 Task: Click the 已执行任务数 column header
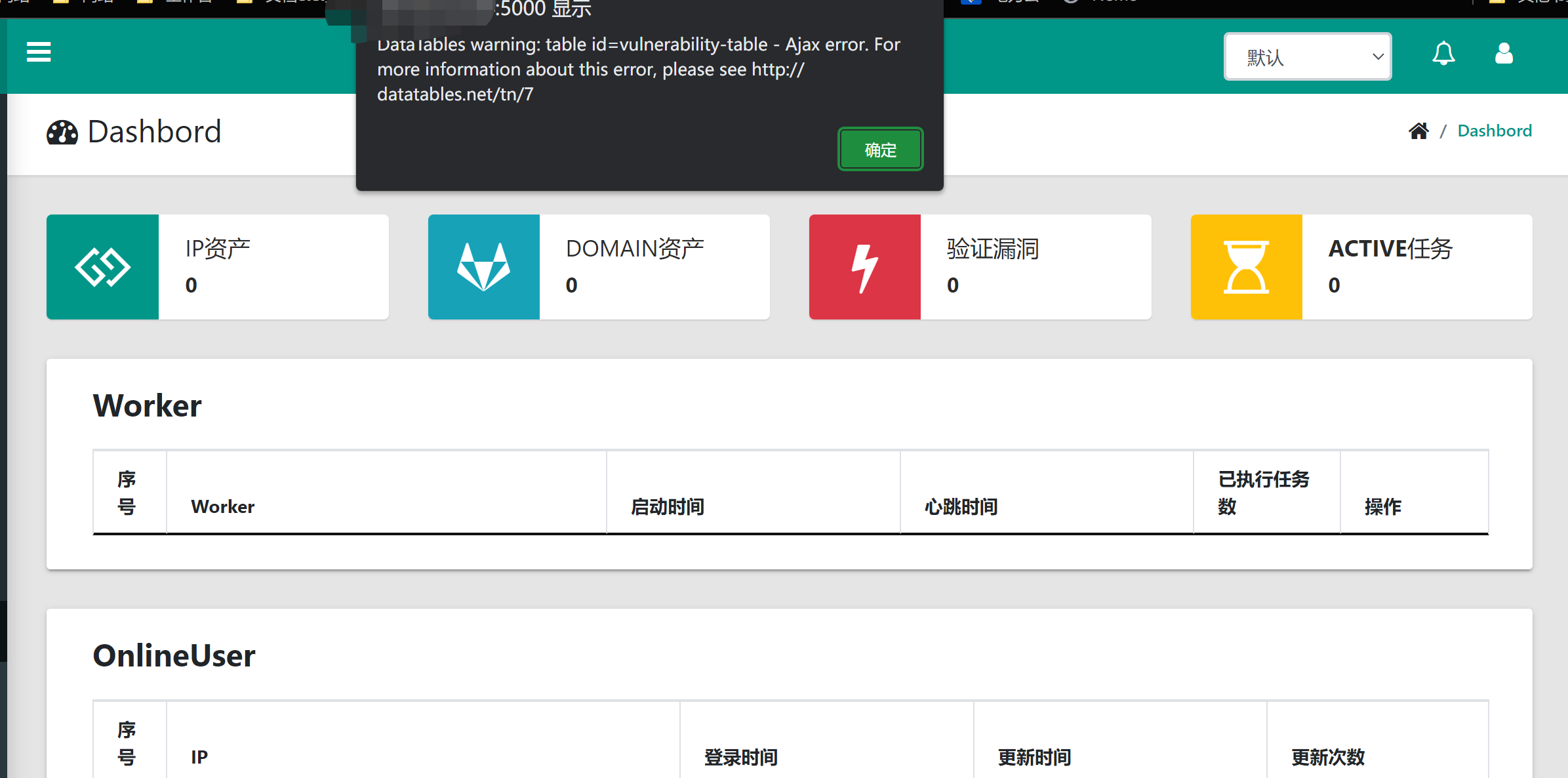[x=1263, y=492]
